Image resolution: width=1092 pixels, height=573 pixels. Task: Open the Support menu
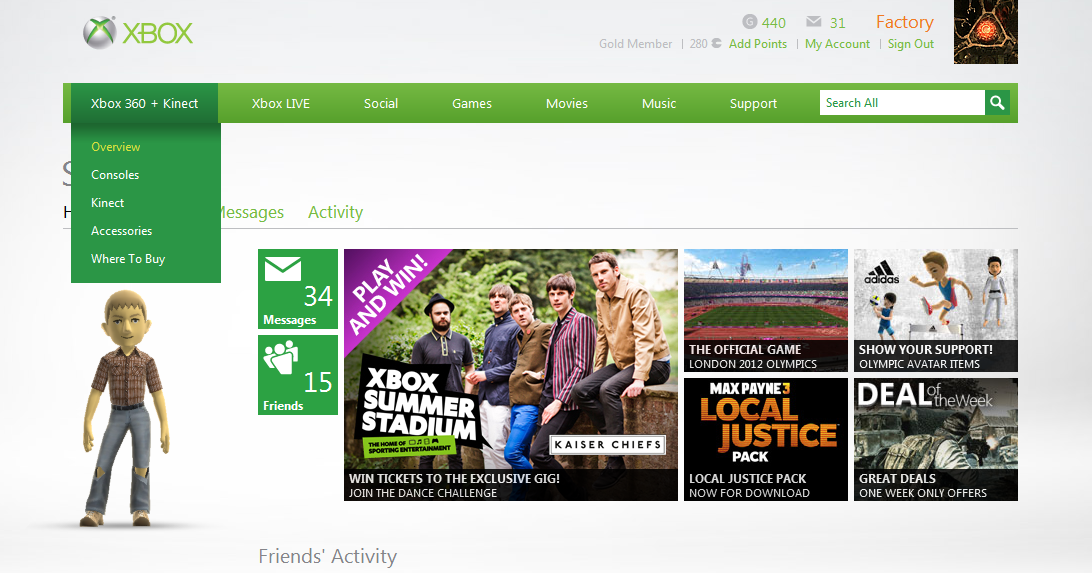(x=753, y=103)
